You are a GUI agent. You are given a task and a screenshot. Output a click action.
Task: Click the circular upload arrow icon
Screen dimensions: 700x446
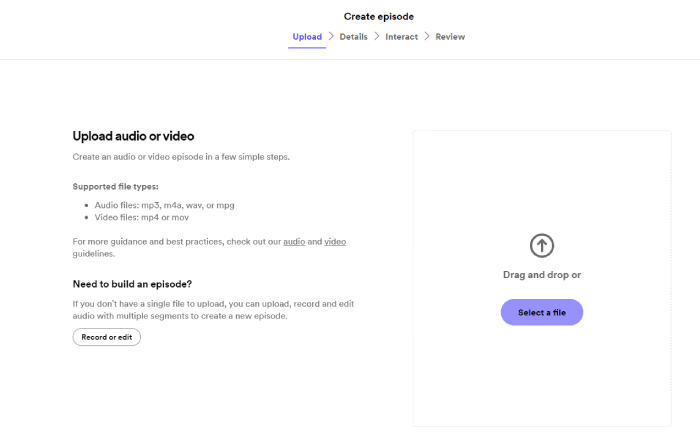click(541, 245)
